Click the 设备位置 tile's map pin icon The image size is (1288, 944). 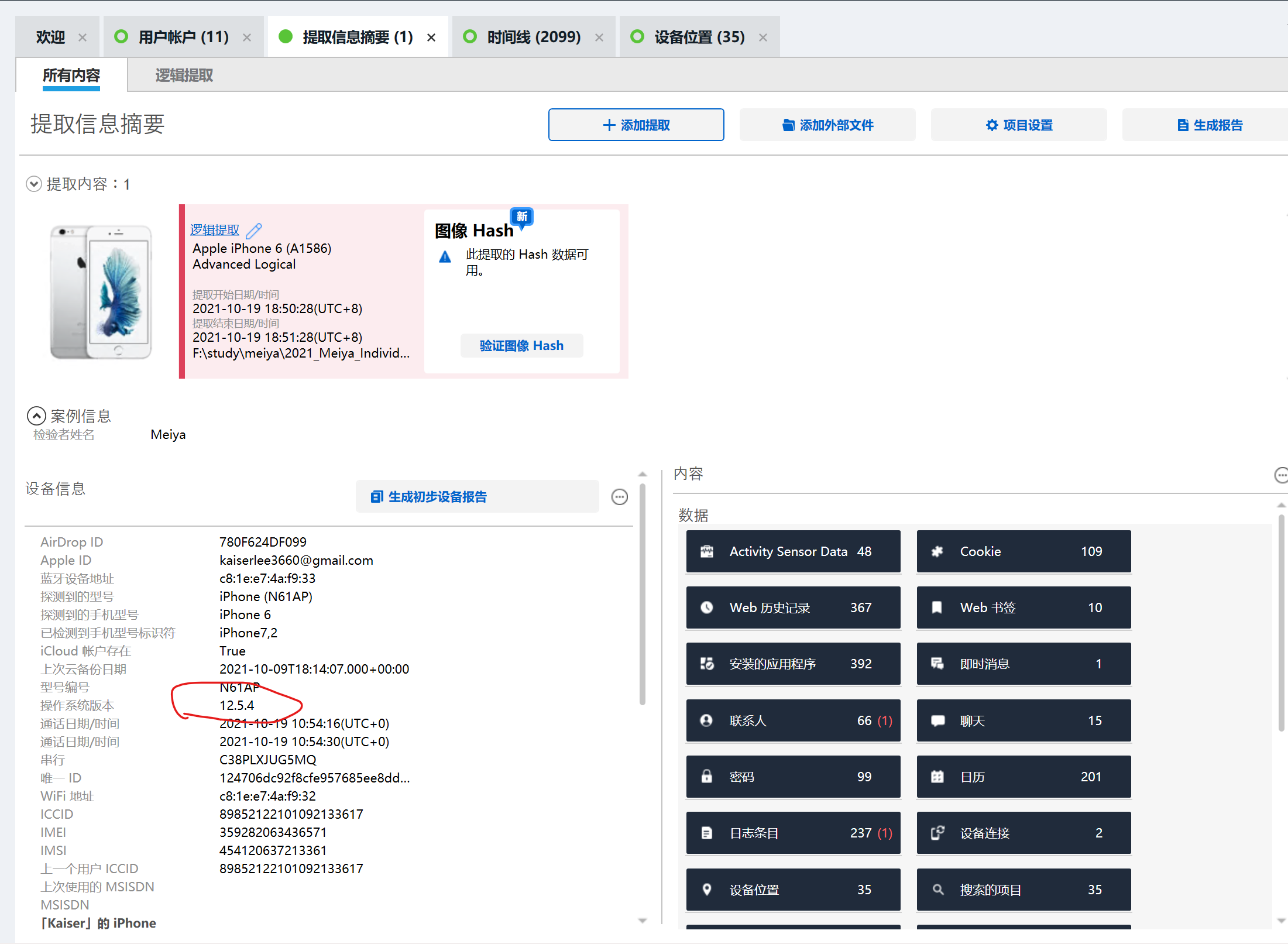[706, 890]
